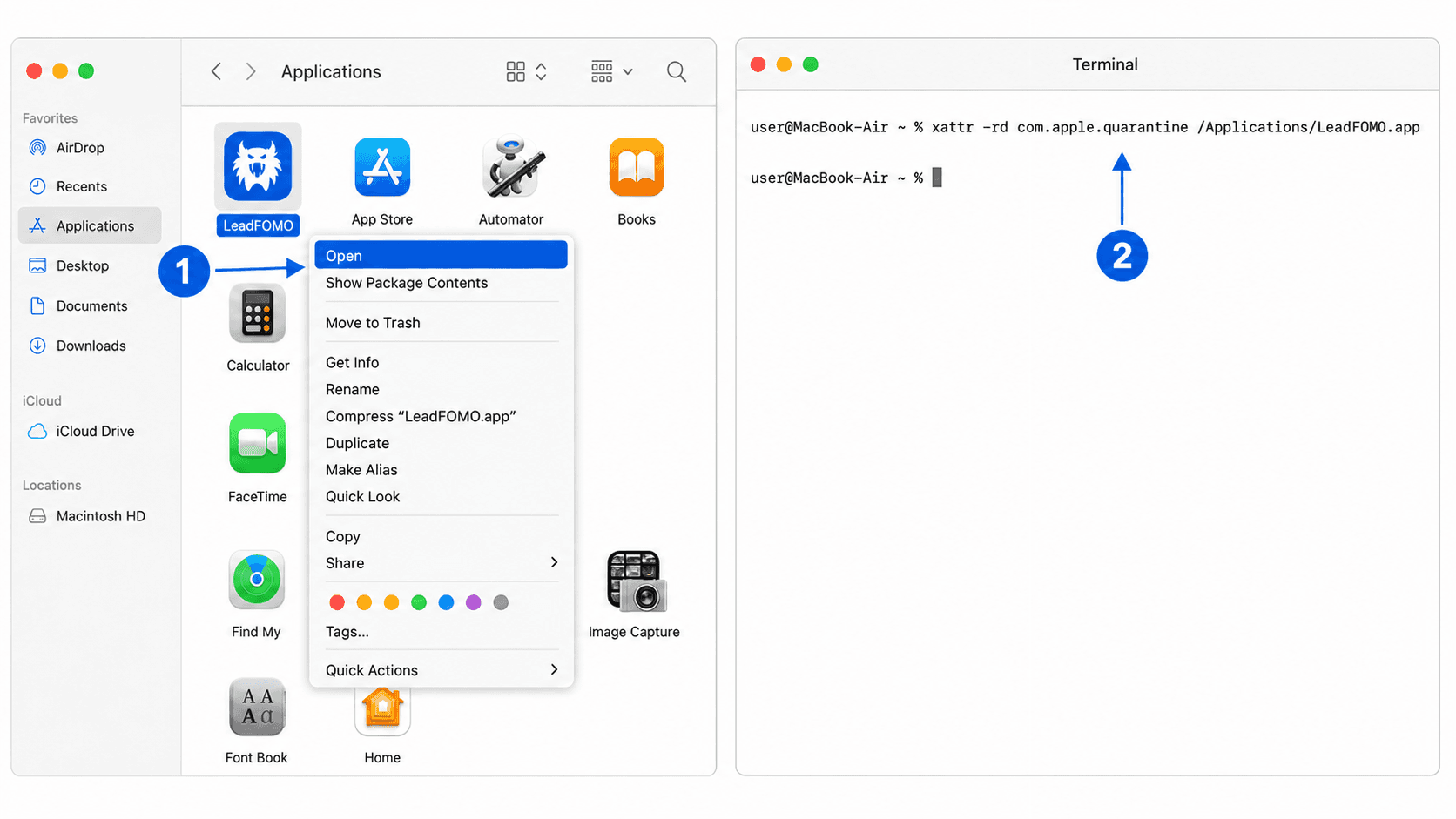The width and height of the screenshot is (1456, 819).
Task: Apply the purple tag color
Action: 473,602
